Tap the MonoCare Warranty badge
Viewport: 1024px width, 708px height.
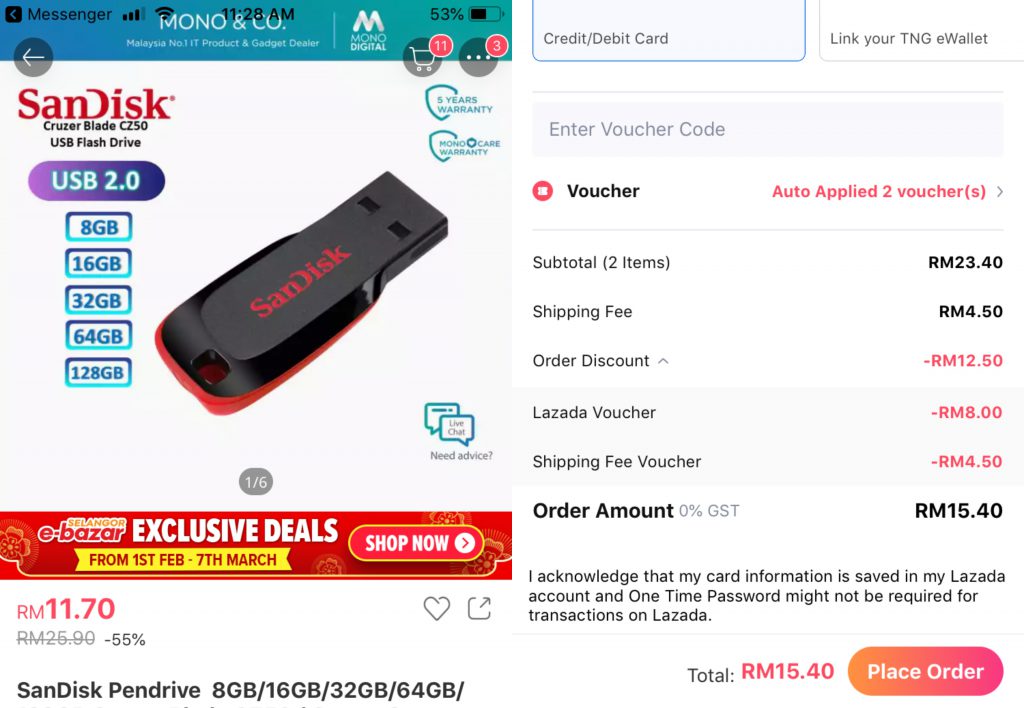point(464,146)
